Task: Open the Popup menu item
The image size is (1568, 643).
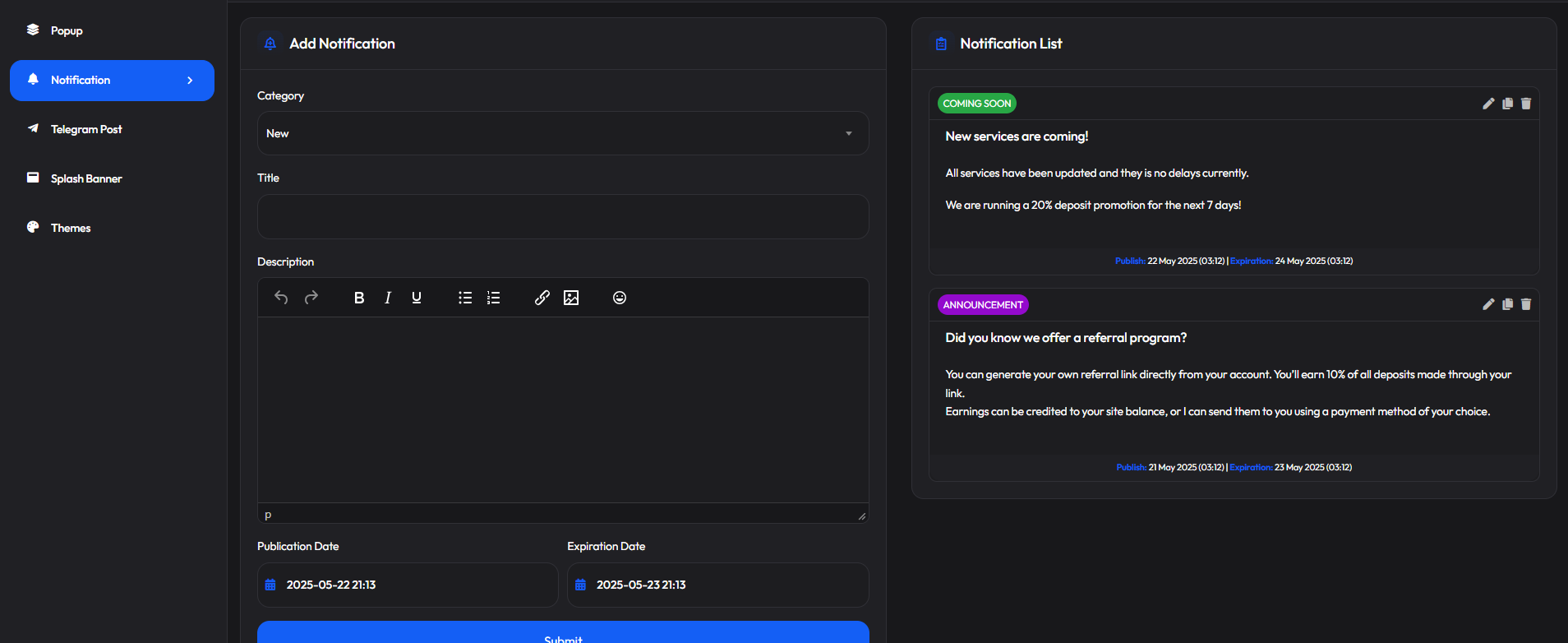Action: (112, 30)
